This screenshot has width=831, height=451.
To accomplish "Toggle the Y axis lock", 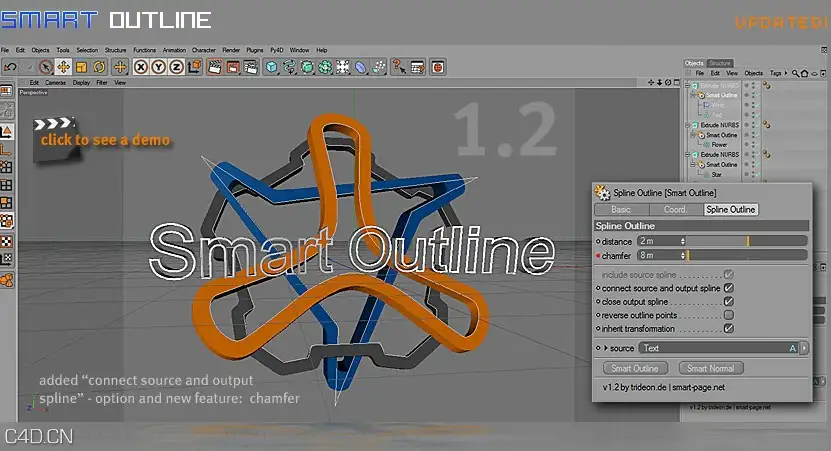I will click(158, 67).
